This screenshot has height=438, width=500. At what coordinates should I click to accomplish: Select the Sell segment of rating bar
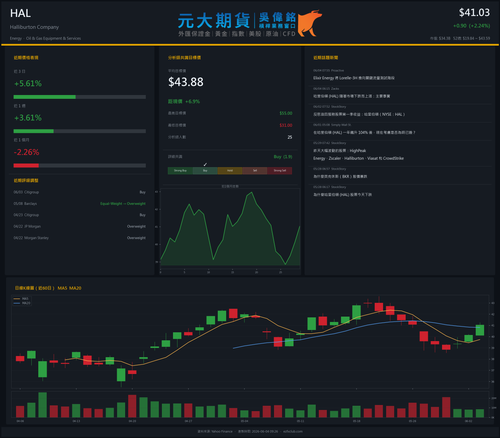(255, 171)
